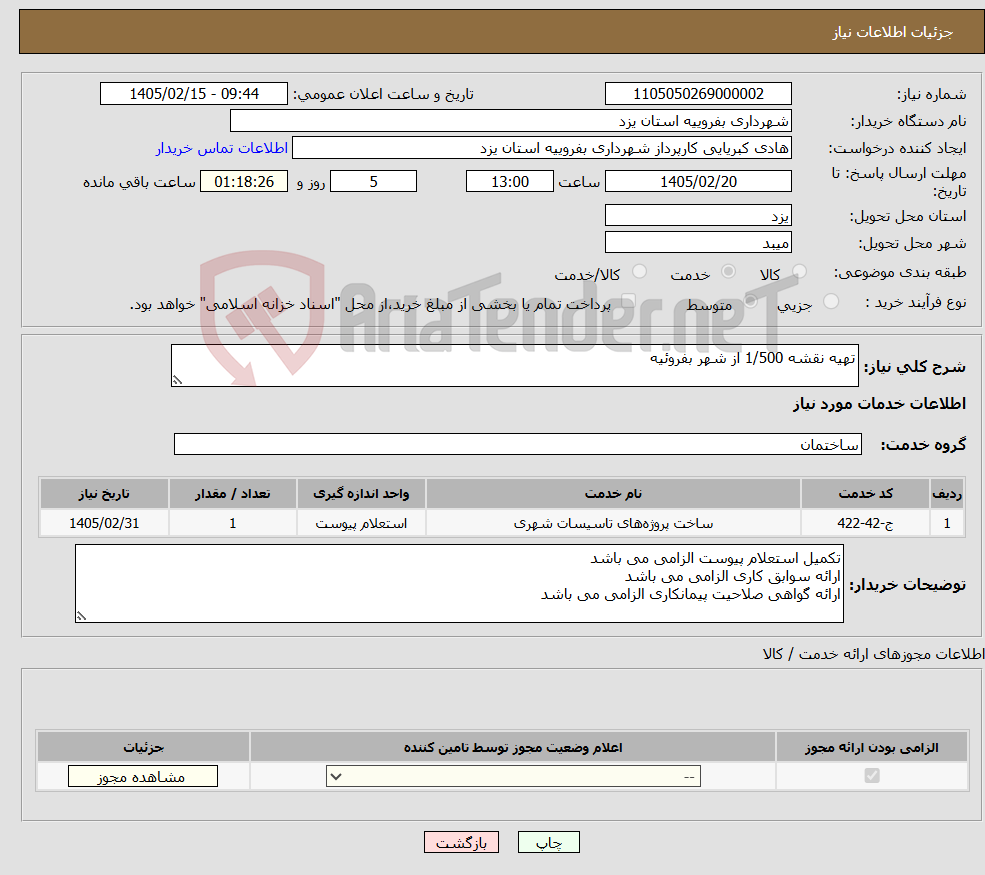This screenshot has width=985, height=875.
Task: Click the کد خدمت column header
Action: pyautogui.click(x=865, y=494)
